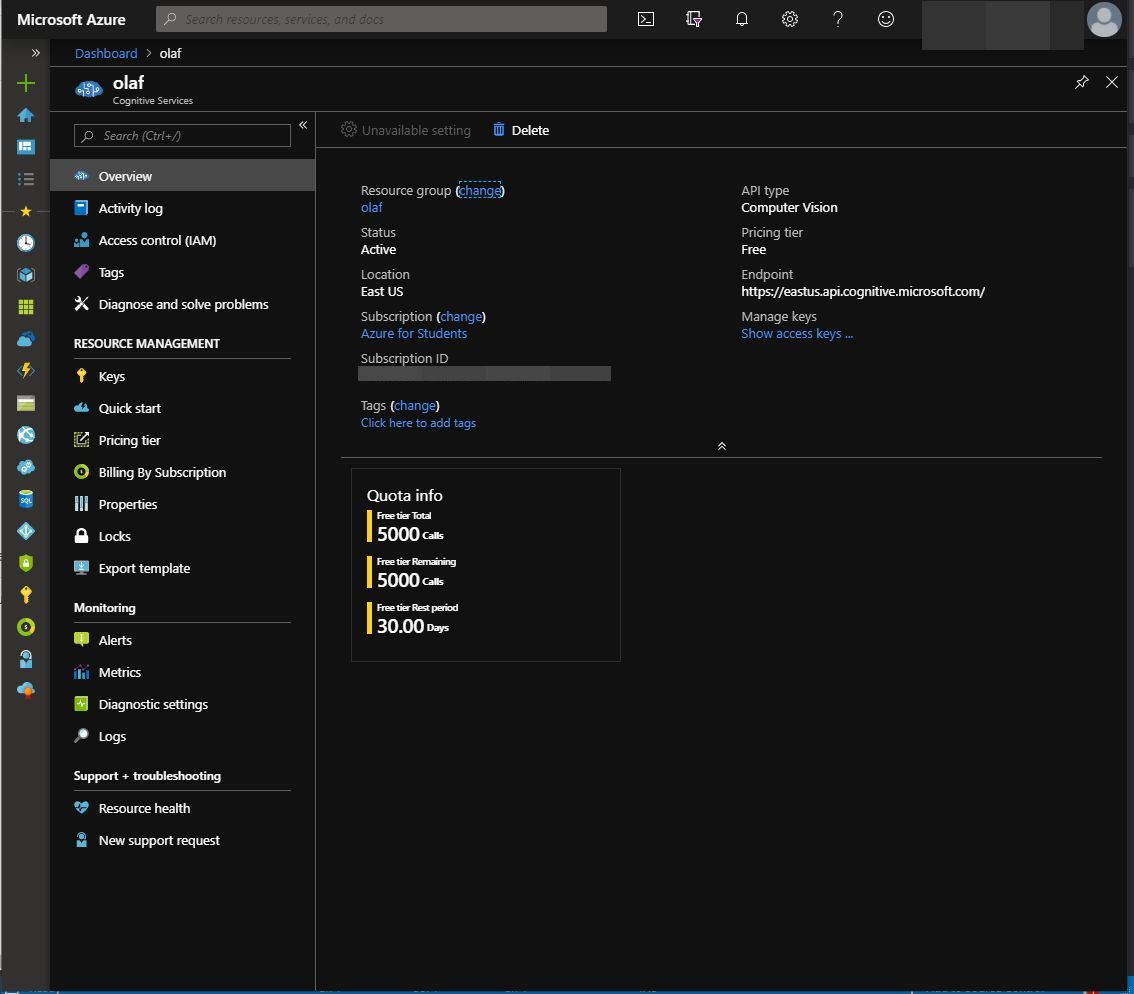
Task: Open Security Center shield icon
Action: coord(26,563)
